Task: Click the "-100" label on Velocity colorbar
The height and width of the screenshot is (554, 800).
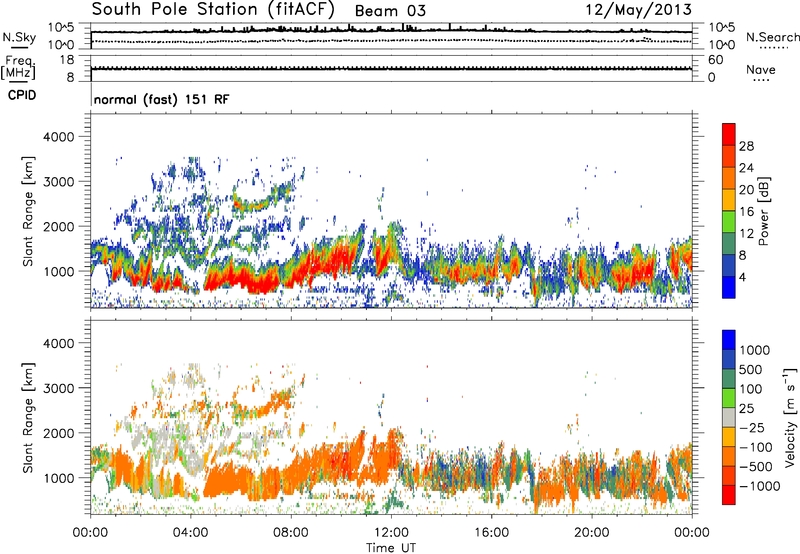Action: 756,447
